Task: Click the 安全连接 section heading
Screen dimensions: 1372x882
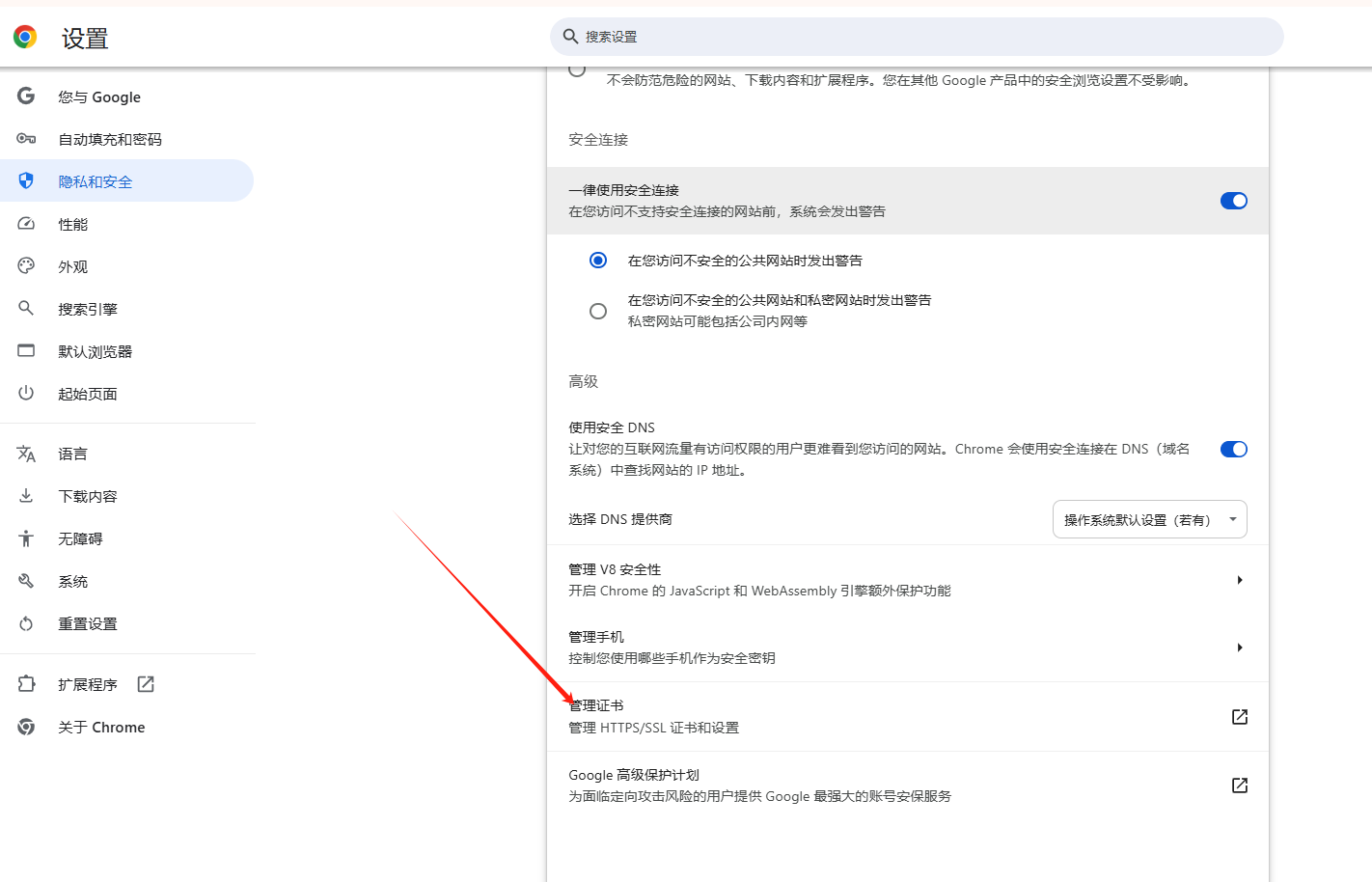Action: (598, 139)
